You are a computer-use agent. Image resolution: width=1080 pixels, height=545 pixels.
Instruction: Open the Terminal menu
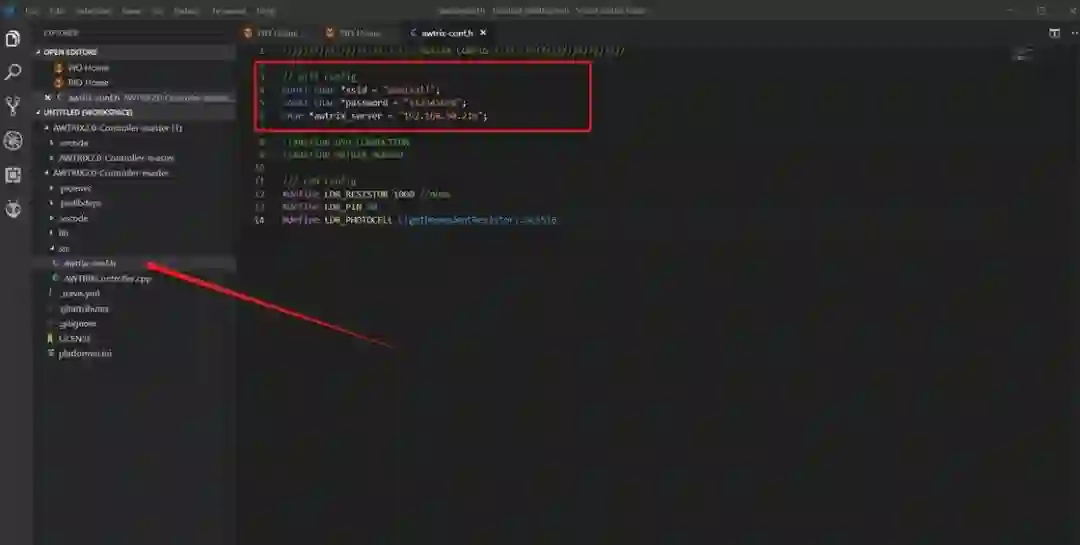[x=229, y=11]
